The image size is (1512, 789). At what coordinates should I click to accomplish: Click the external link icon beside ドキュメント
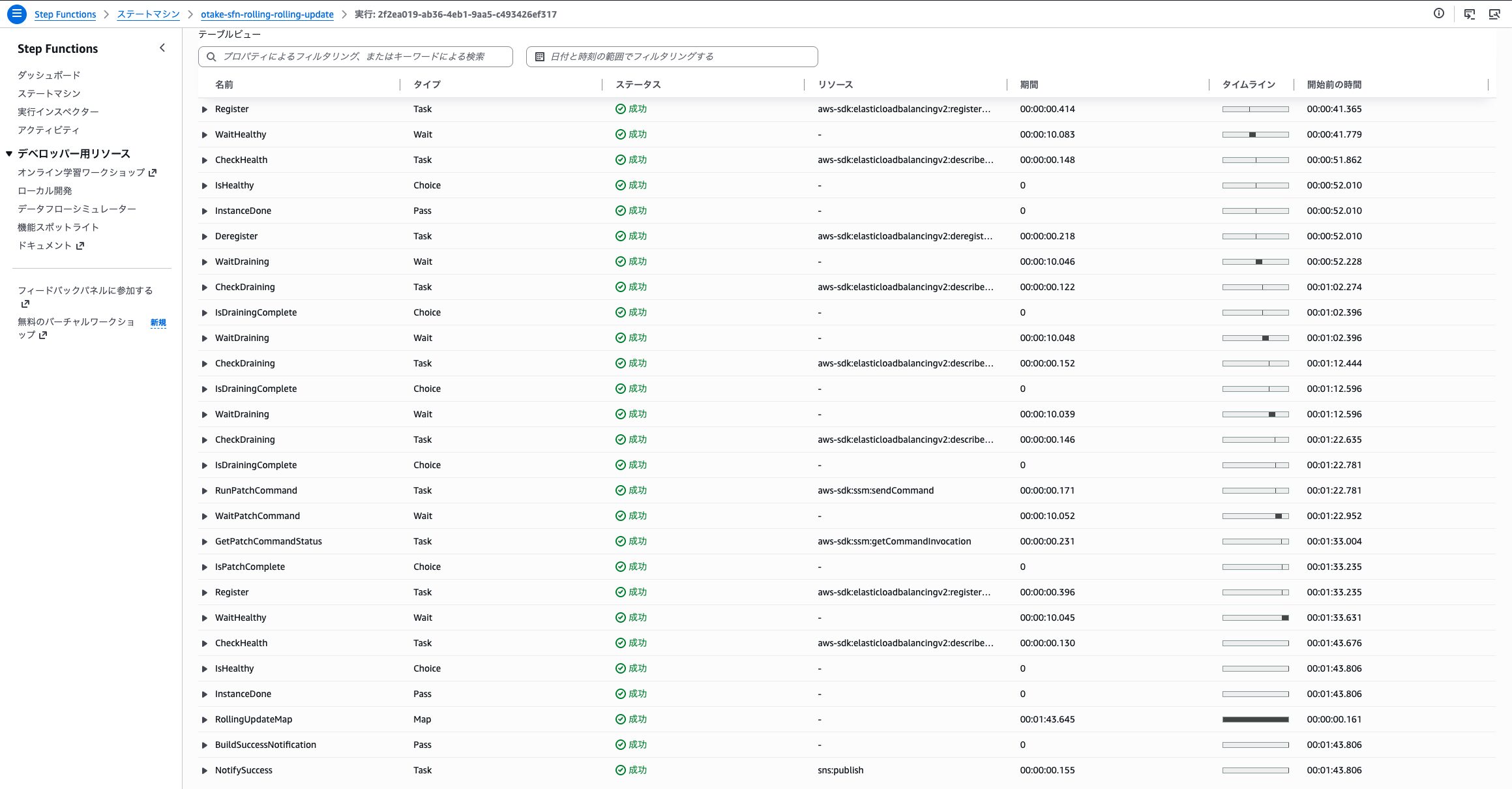tap(80, 246)
